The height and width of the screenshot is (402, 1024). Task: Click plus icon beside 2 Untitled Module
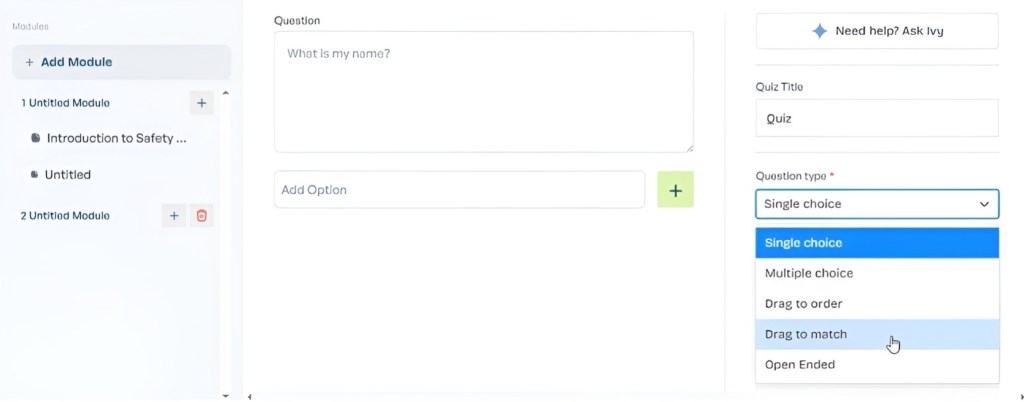coord(173,216)
